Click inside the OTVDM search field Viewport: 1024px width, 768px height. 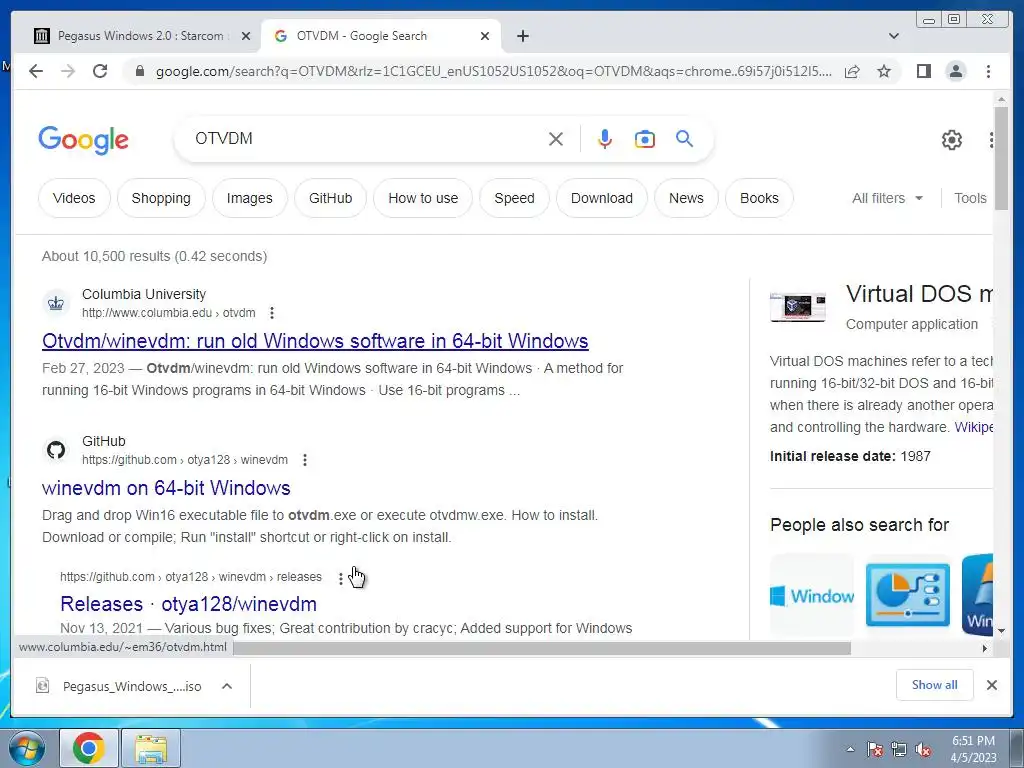pyautogui.click(x=366, y=139)
